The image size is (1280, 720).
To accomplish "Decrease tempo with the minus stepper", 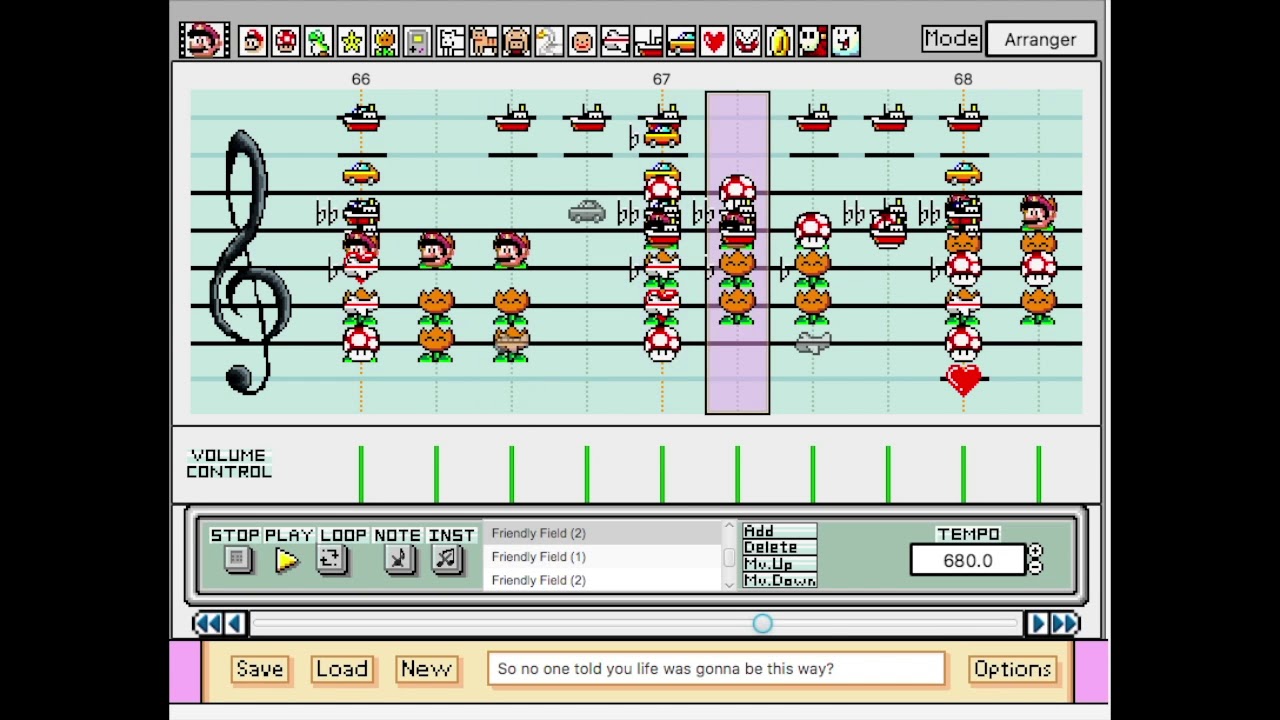I will pos(1035,567).
